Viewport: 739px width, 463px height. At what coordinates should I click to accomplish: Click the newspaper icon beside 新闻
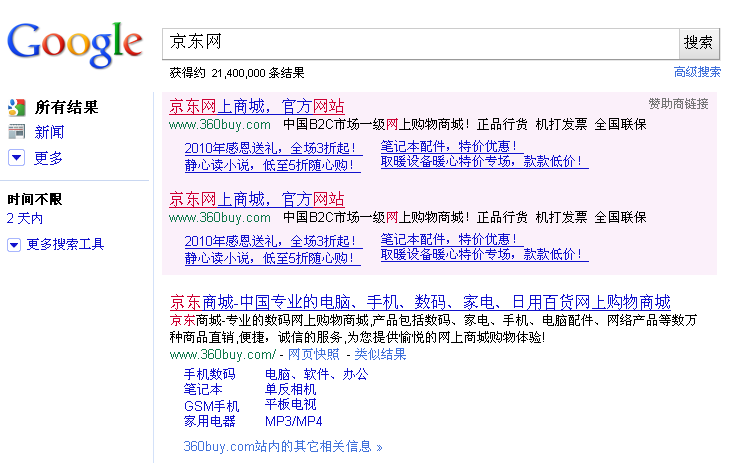click(16, 132)
